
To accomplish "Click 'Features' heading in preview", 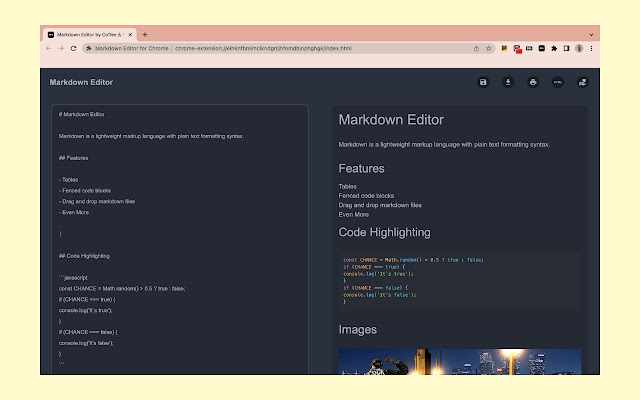I will [362, 169].
